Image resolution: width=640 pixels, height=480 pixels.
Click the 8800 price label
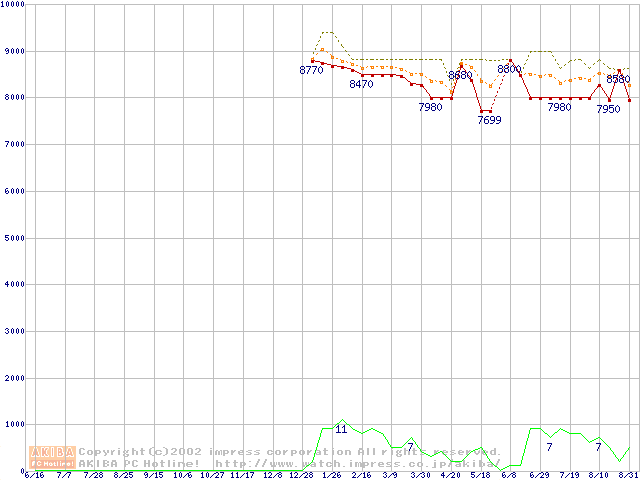509,70
